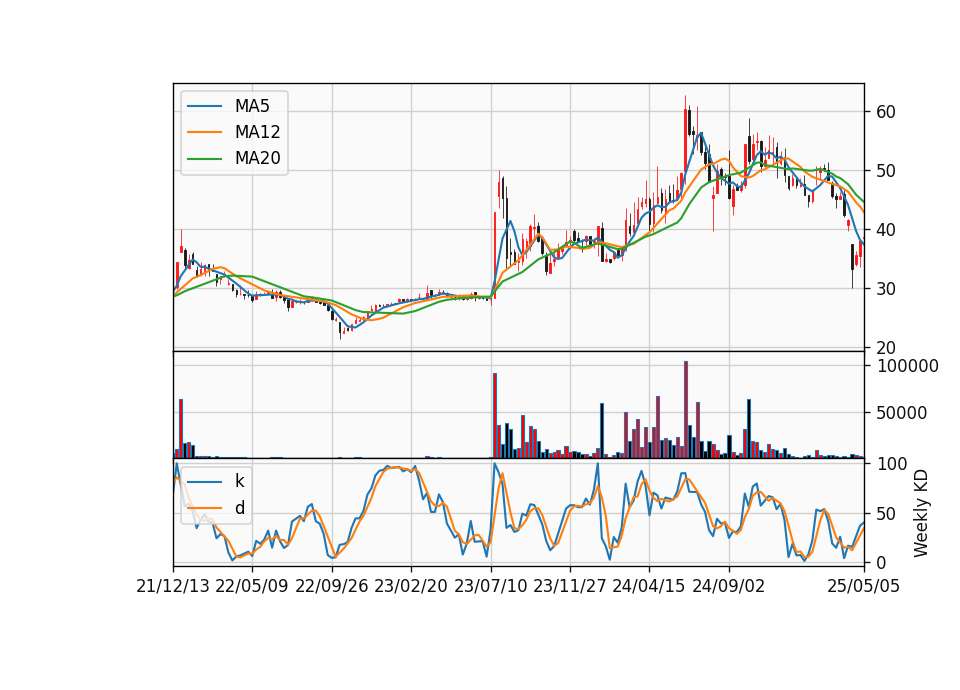Click the MA5 legend label

tap(252, 106)
